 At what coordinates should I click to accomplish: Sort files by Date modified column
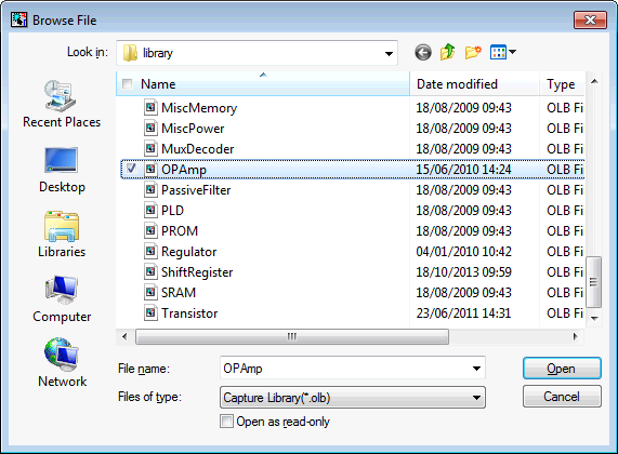tap(457, 85)
